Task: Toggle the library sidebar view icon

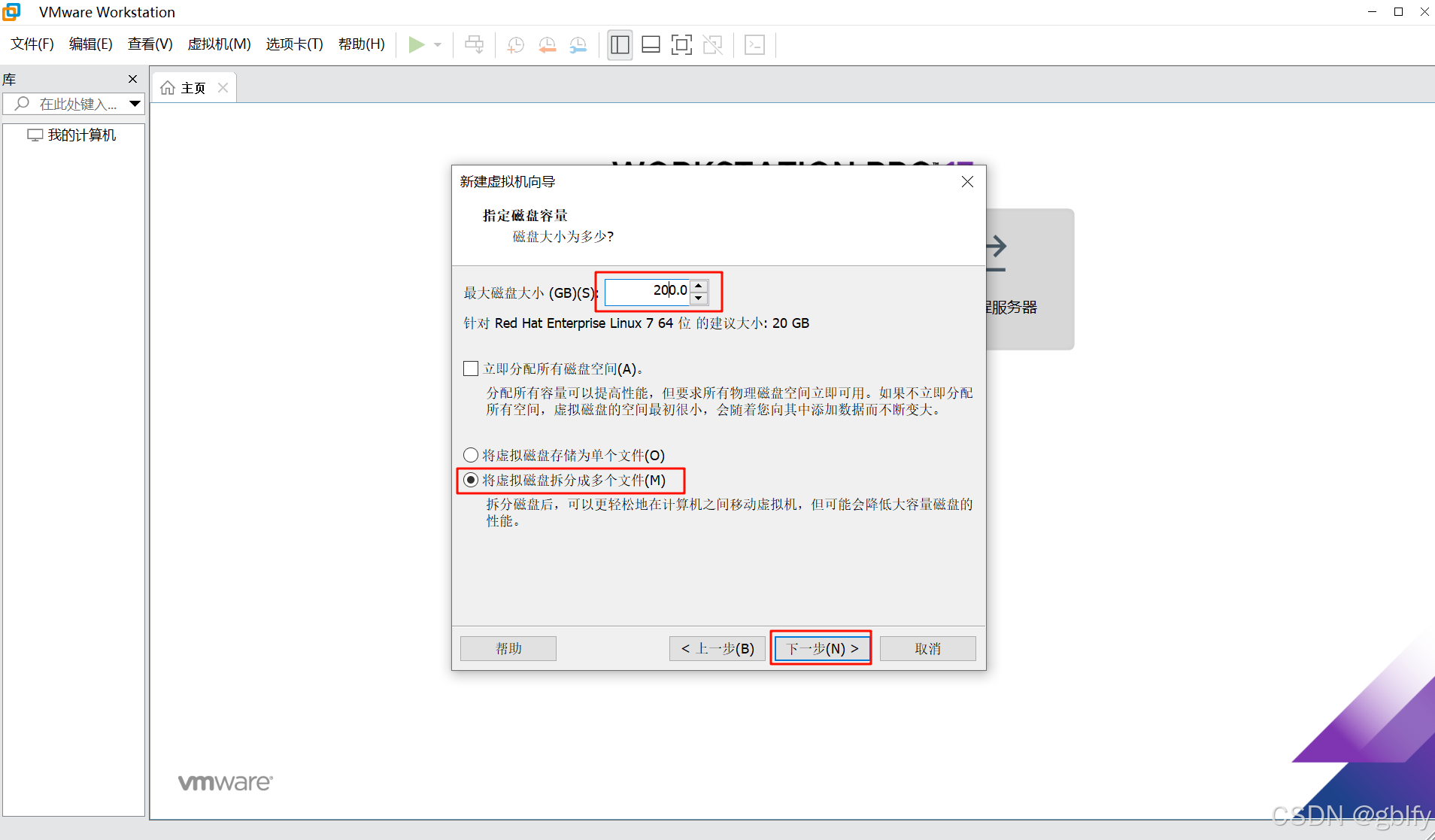Action: [x=620, y=44]
